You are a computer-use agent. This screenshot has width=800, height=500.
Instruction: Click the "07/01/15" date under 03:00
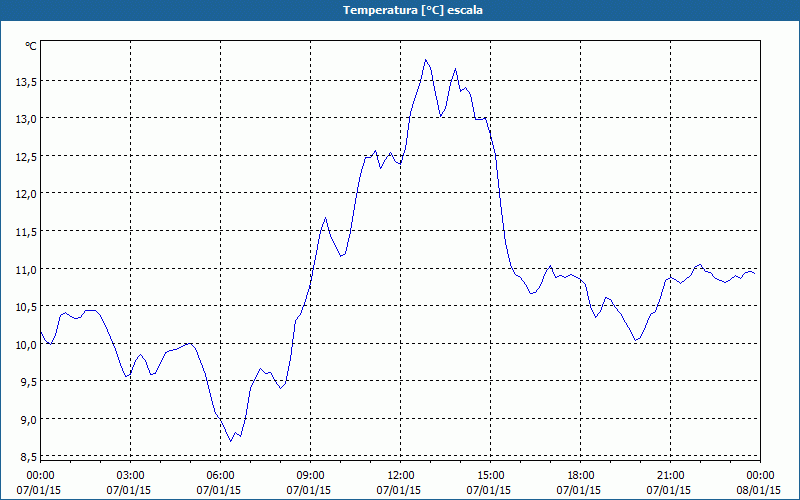(129, 490)
